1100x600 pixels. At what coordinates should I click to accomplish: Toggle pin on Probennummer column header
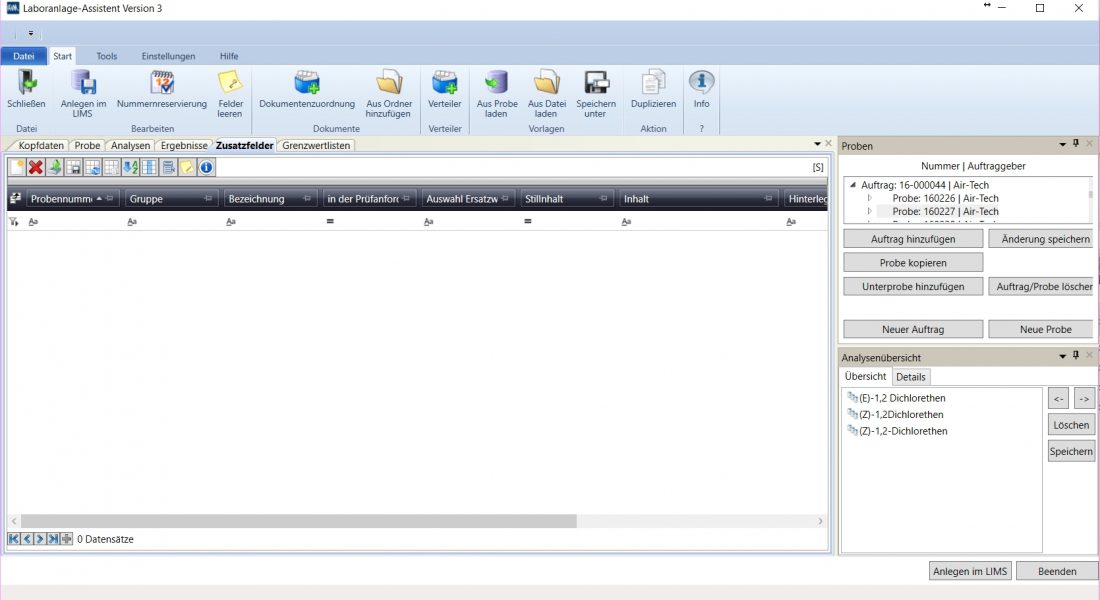tap(109, 199)
